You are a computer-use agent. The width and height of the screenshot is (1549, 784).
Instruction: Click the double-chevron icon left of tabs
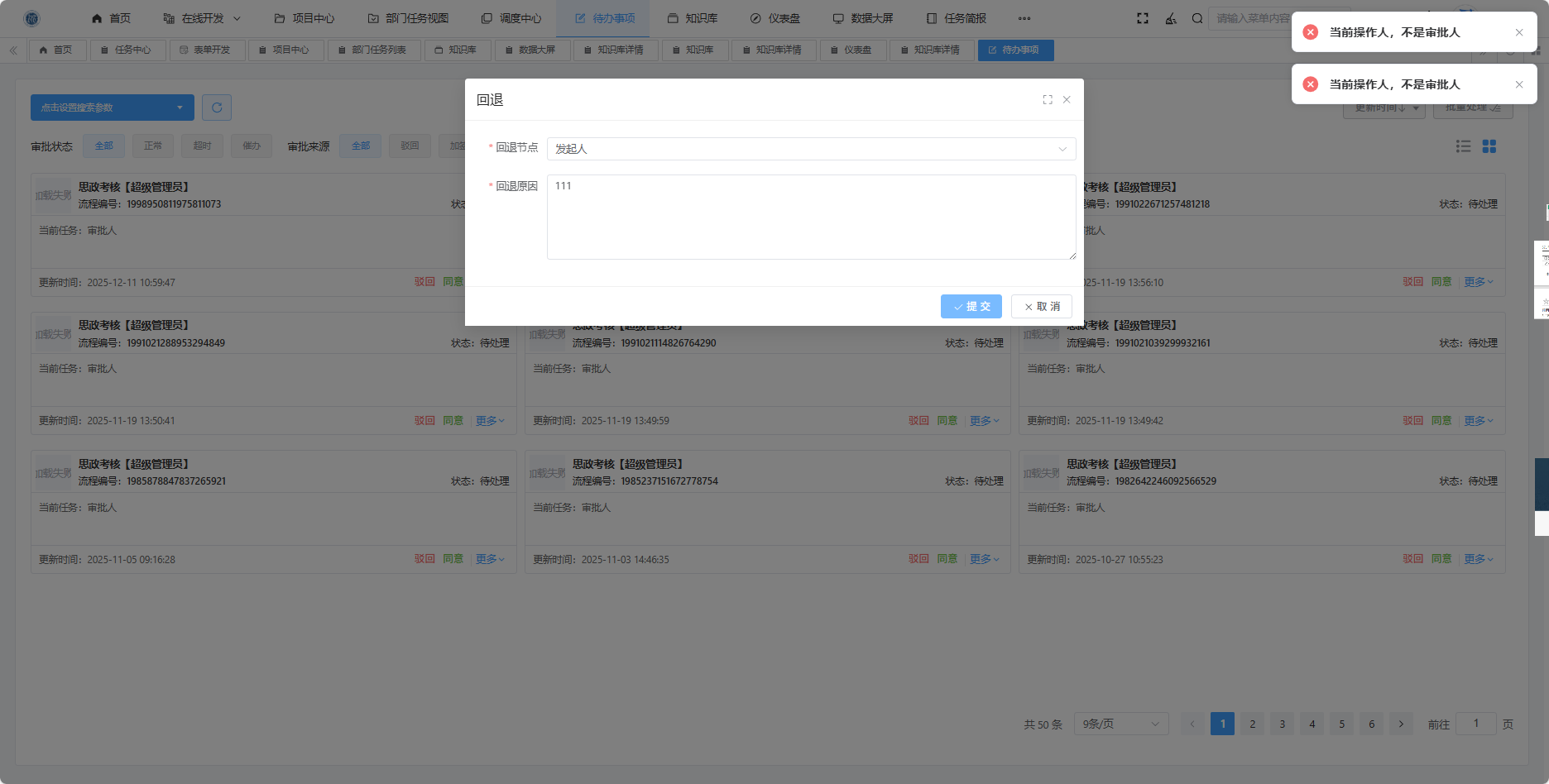pyautogui.click(x=13, y=50)
